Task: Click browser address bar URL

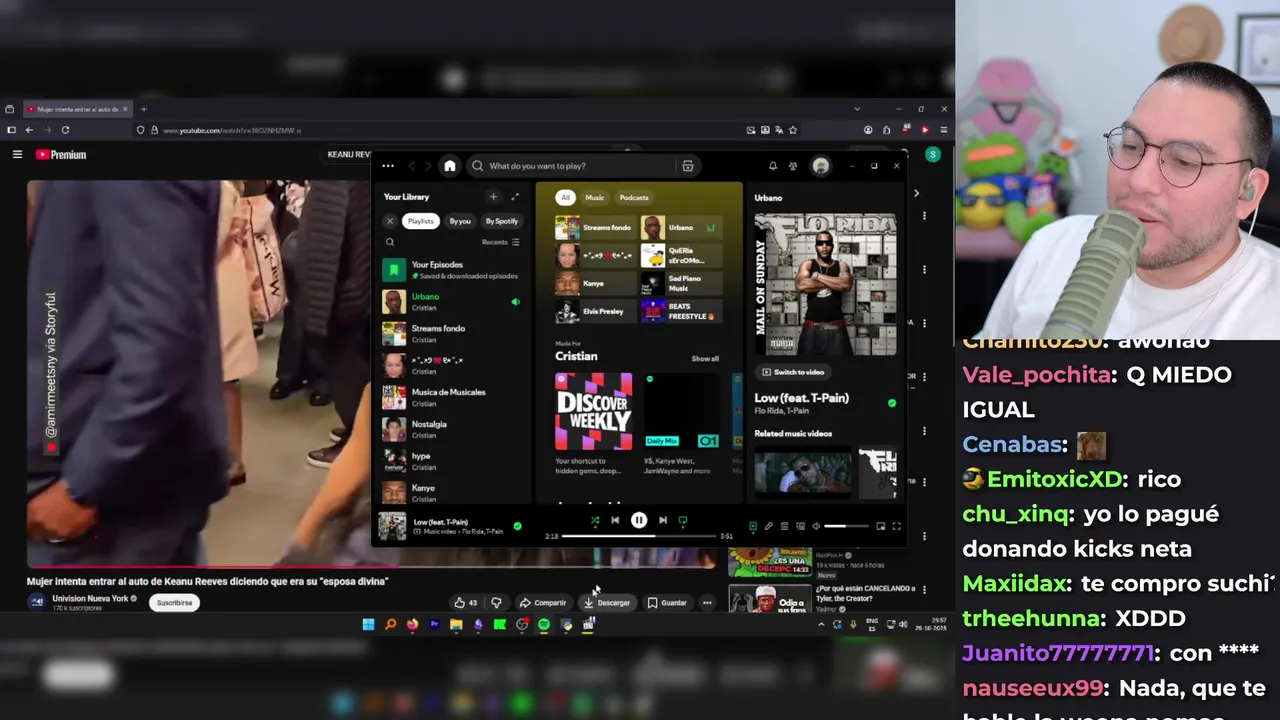Action: click(x=232, y=130)
